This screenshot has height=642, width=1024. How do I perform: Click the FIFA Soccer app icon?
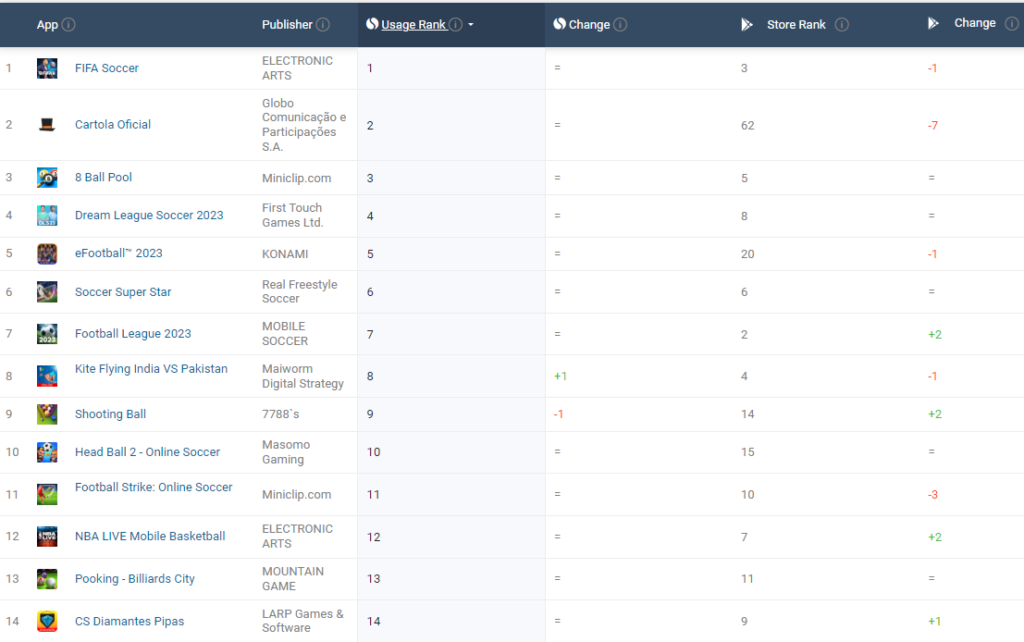tap(47, 68)
